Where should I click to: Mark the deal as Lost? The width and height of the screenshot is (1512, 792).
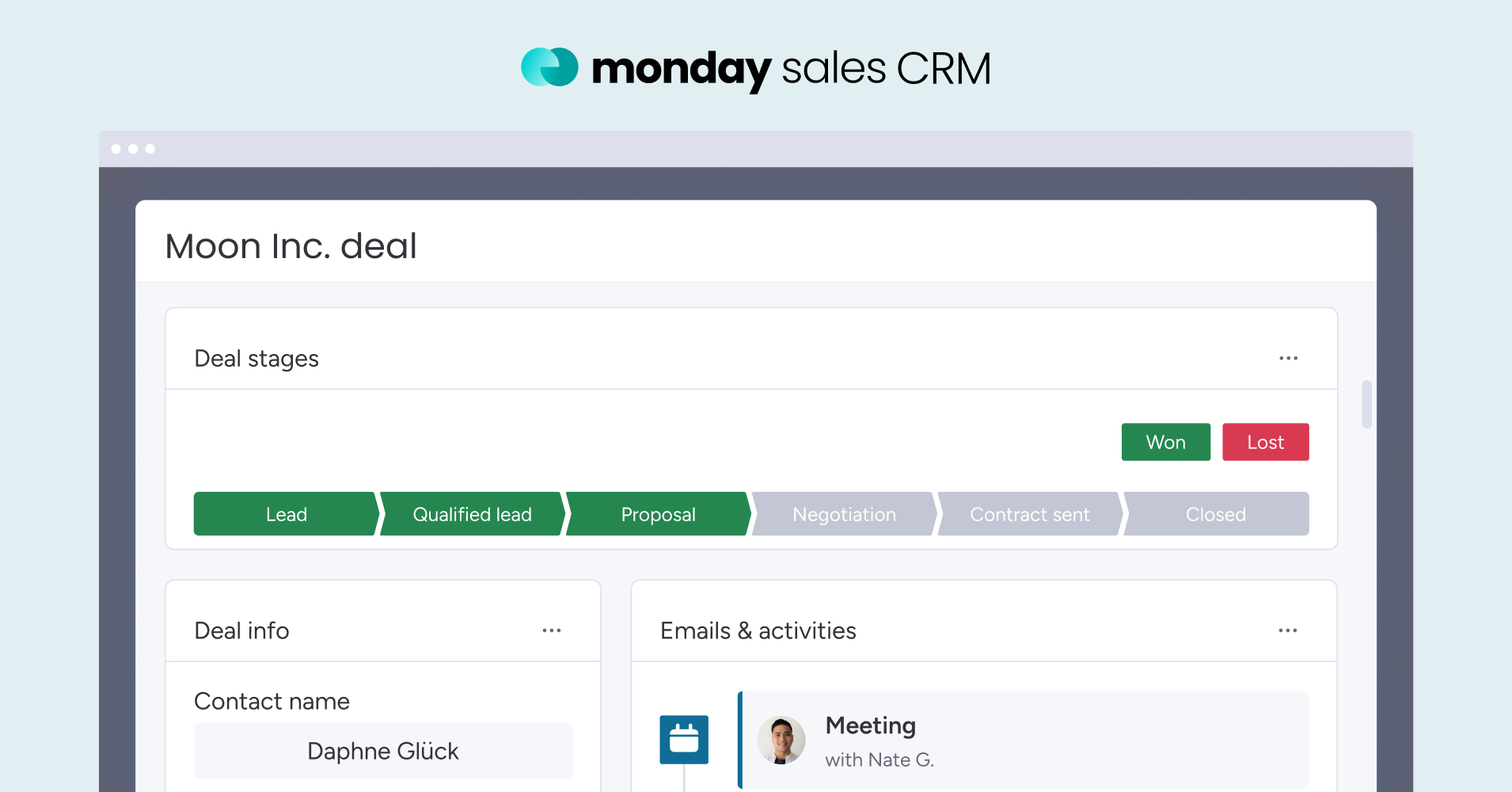click(x=1265, y=442)
